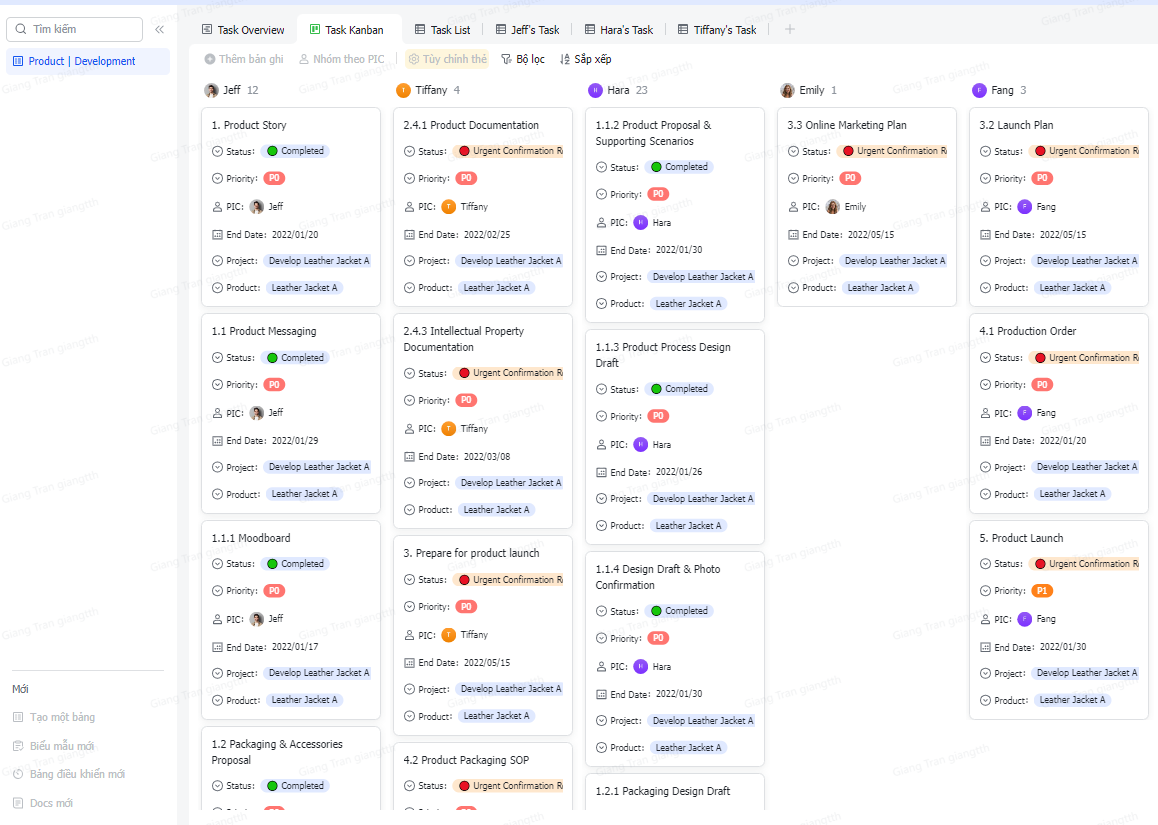1158x825 pixels.
Task: Open the 1.1.1 Moodboard card title
Action: (x=251, y=538)
